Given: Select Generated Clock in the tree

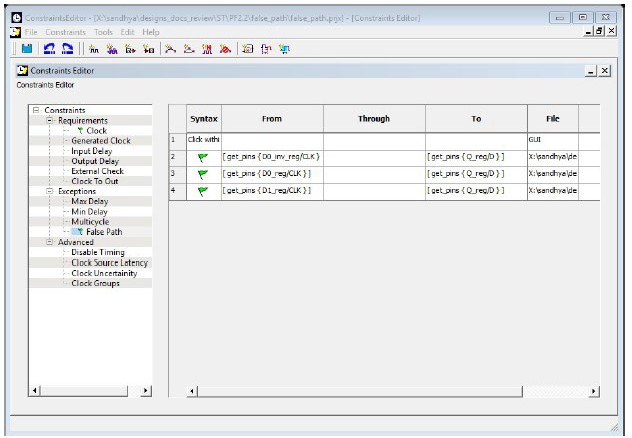Looking at the screenshot, I should (101, 141).
